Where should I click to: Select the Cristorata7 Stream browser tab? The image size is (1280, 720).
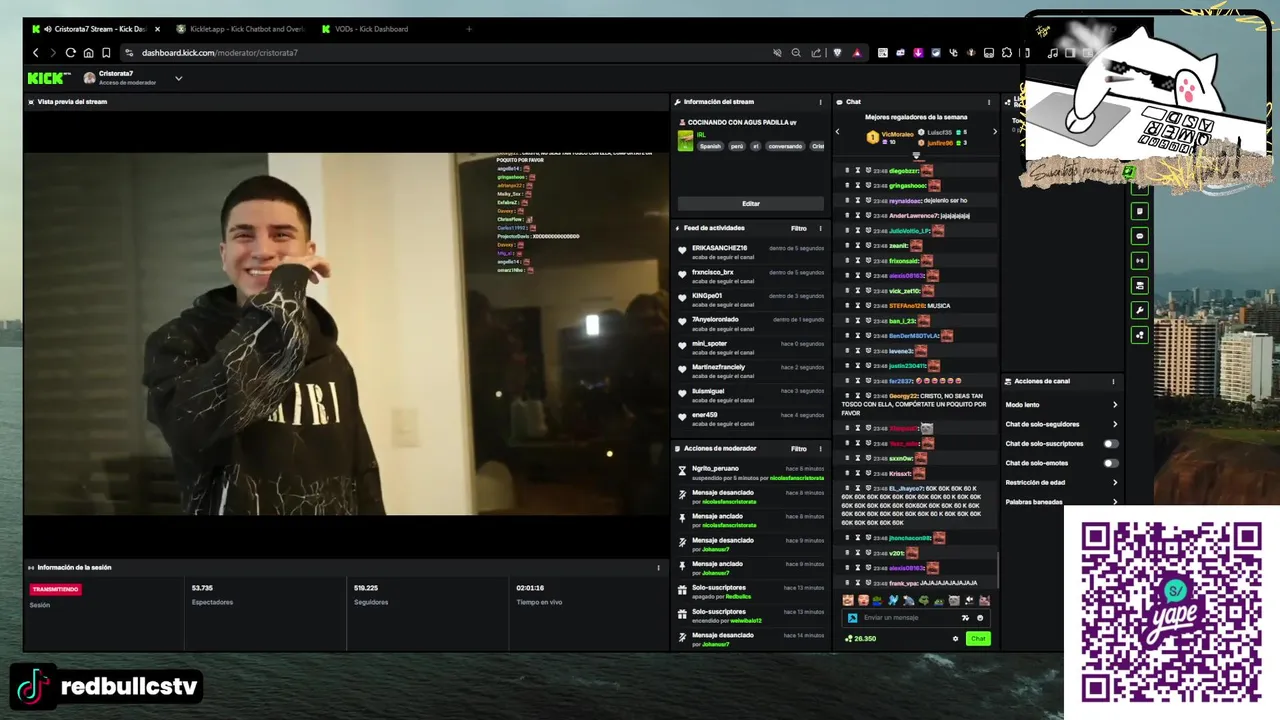(x=96, y=29)
